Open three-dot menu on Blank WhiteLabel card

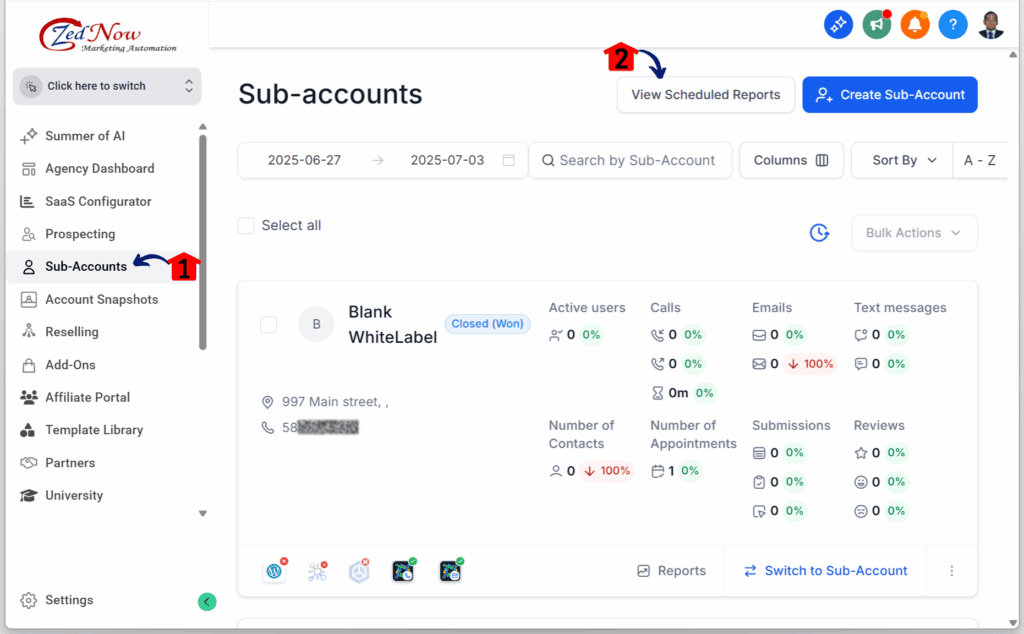(x=952, y=571)
